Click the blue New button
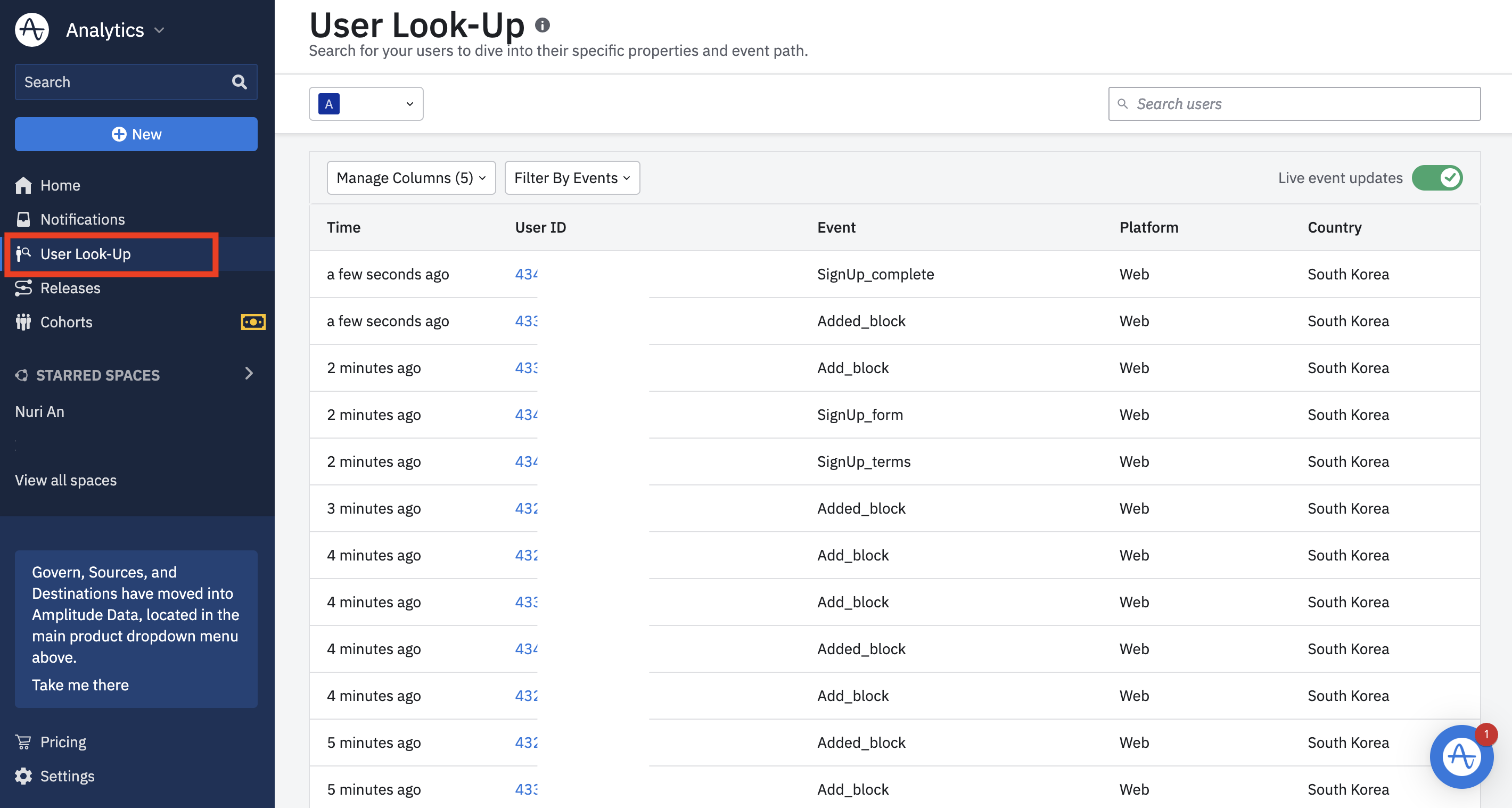Image resolution: width=1512 pixels, height=808 pixels. pos(136,134)
